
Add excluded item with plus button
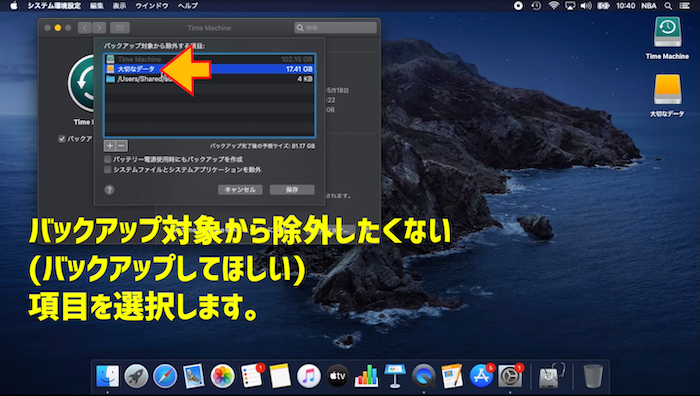point(110,146)
